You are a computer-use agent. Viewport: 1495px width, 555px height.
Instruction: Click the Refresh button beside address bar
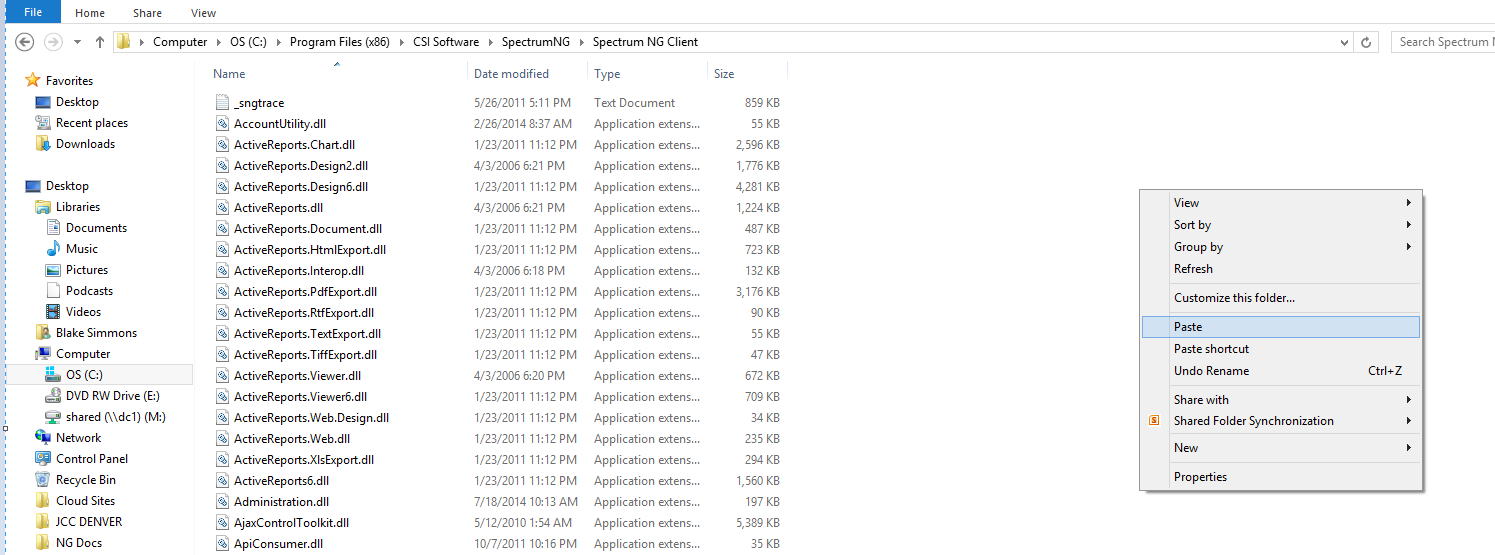pyautogui.click(x=1367, y=42)
